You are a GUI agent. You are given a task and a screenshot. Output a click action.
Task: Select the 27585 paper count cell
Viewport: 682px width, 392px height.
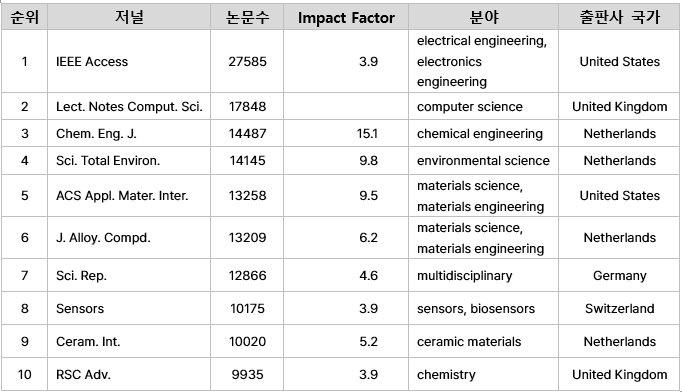(x=247, y=61)
